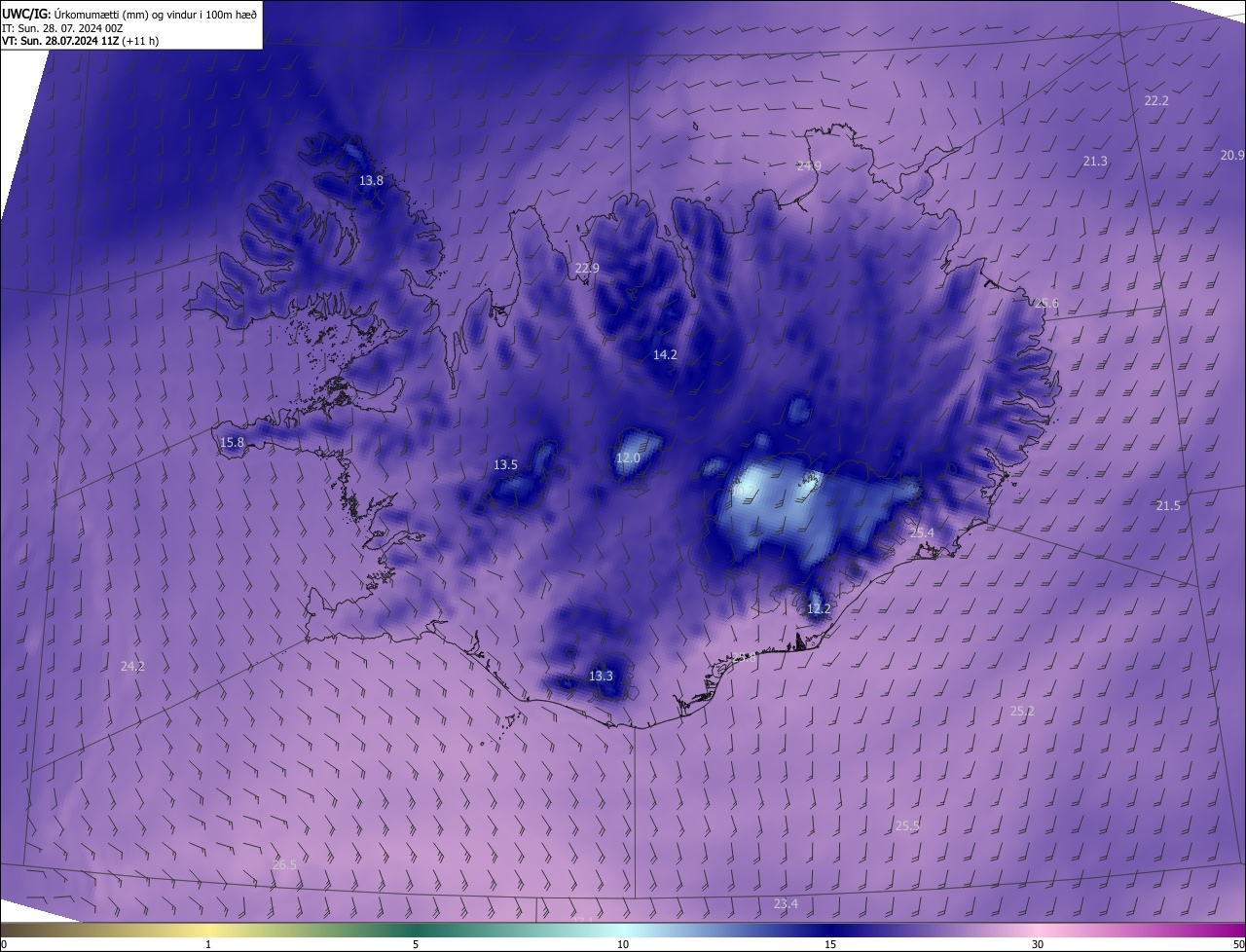Click the map value '13.5'

tap(506, 464)
